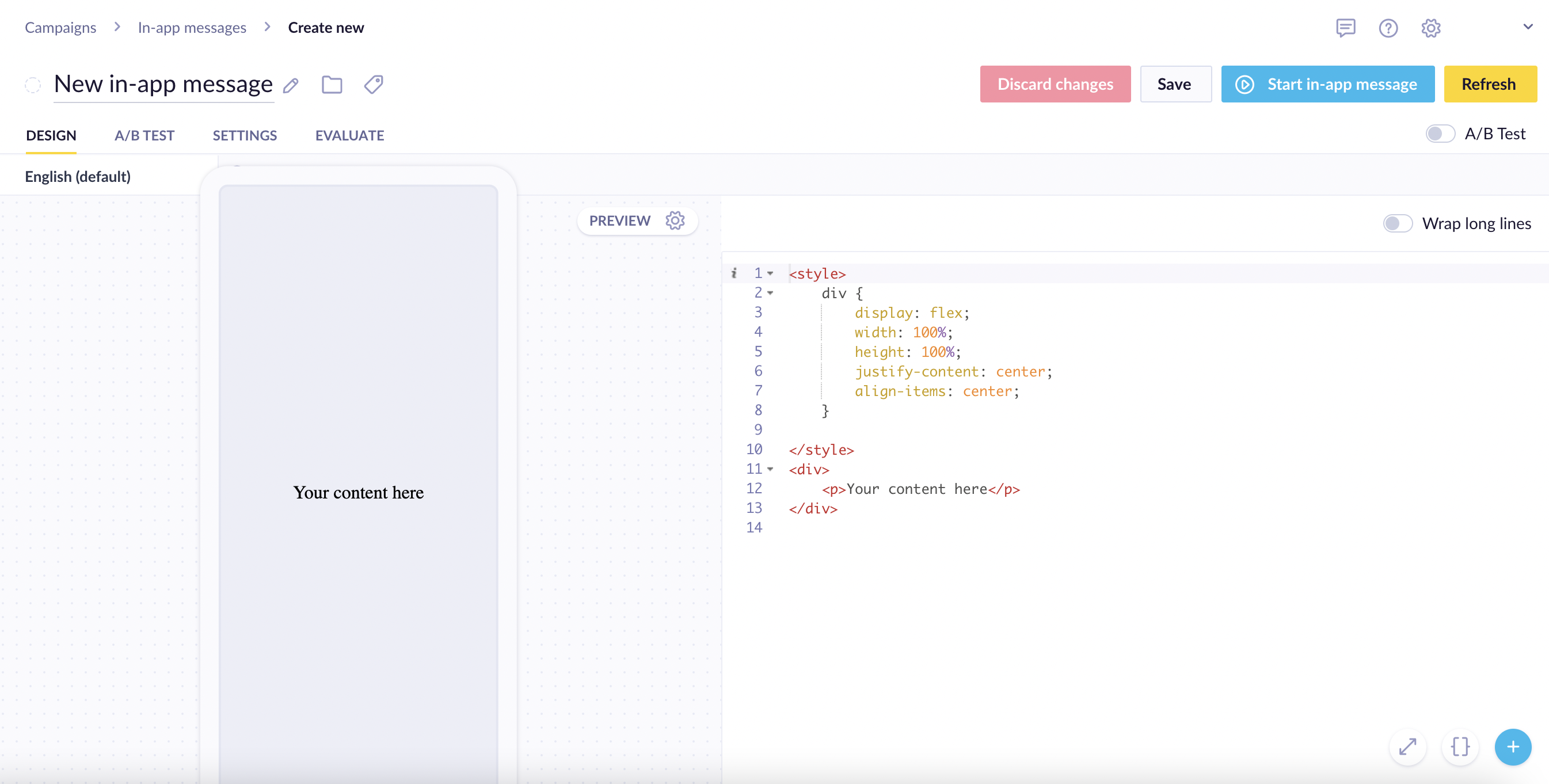
Task: Collapse the div tag at line 11
Action: point(770,469)
